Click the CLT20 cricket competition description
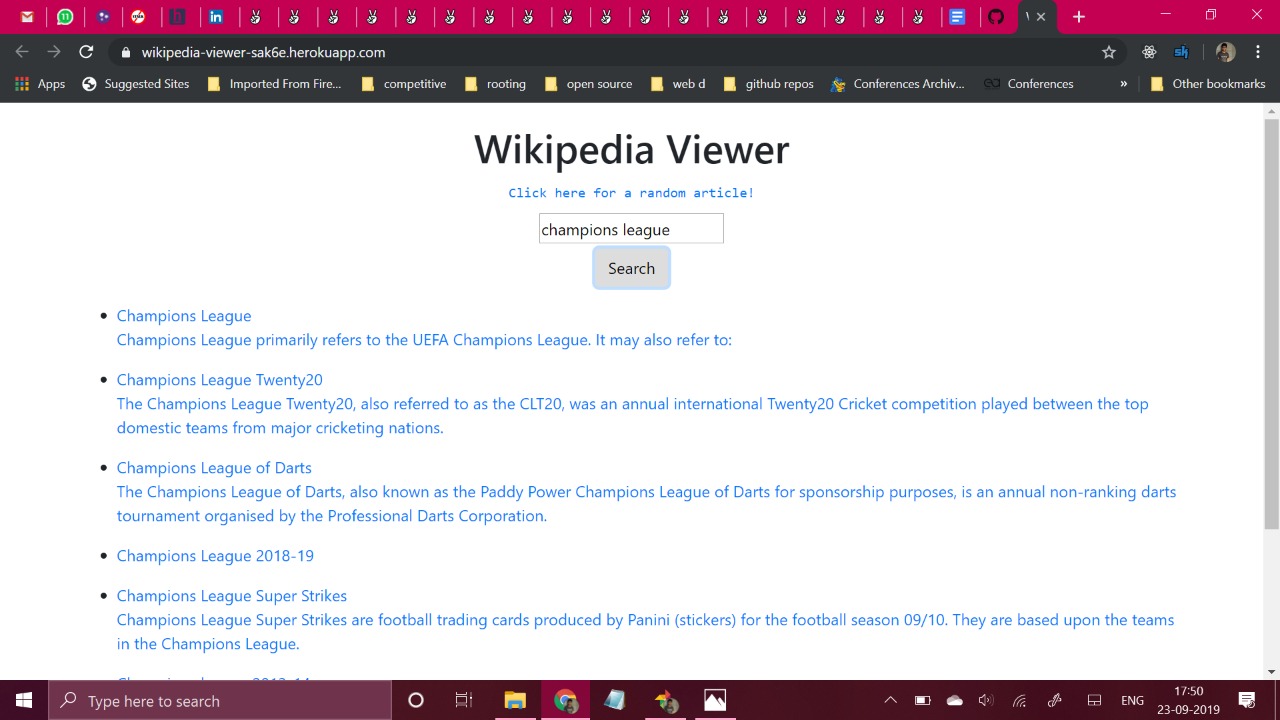 point(632,416)
